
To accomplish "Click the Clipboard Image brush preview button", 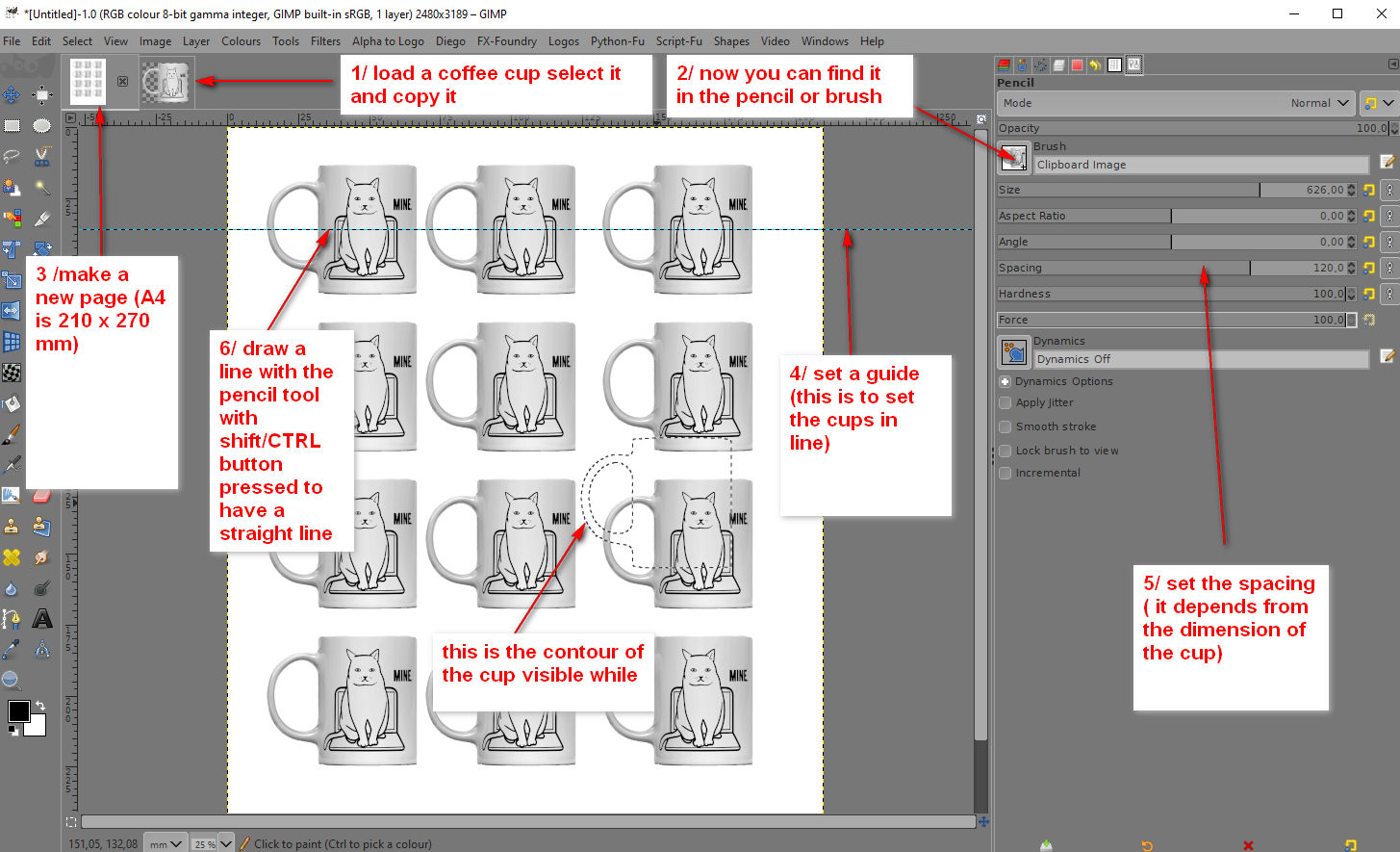I will click(1013, 157).
